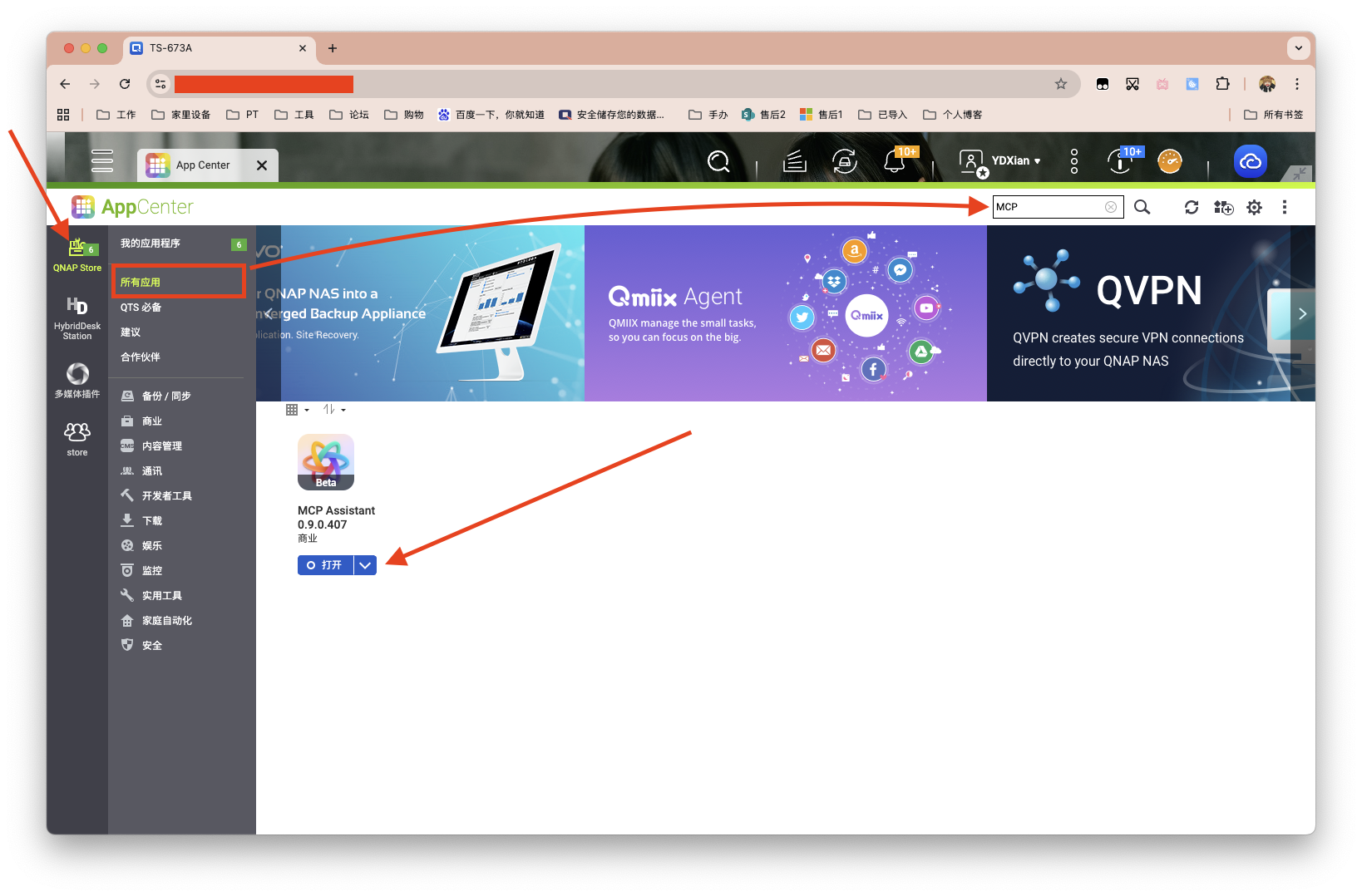Open the YDXian user account dropdown
1362x896 pixels.
[1015, 161]
